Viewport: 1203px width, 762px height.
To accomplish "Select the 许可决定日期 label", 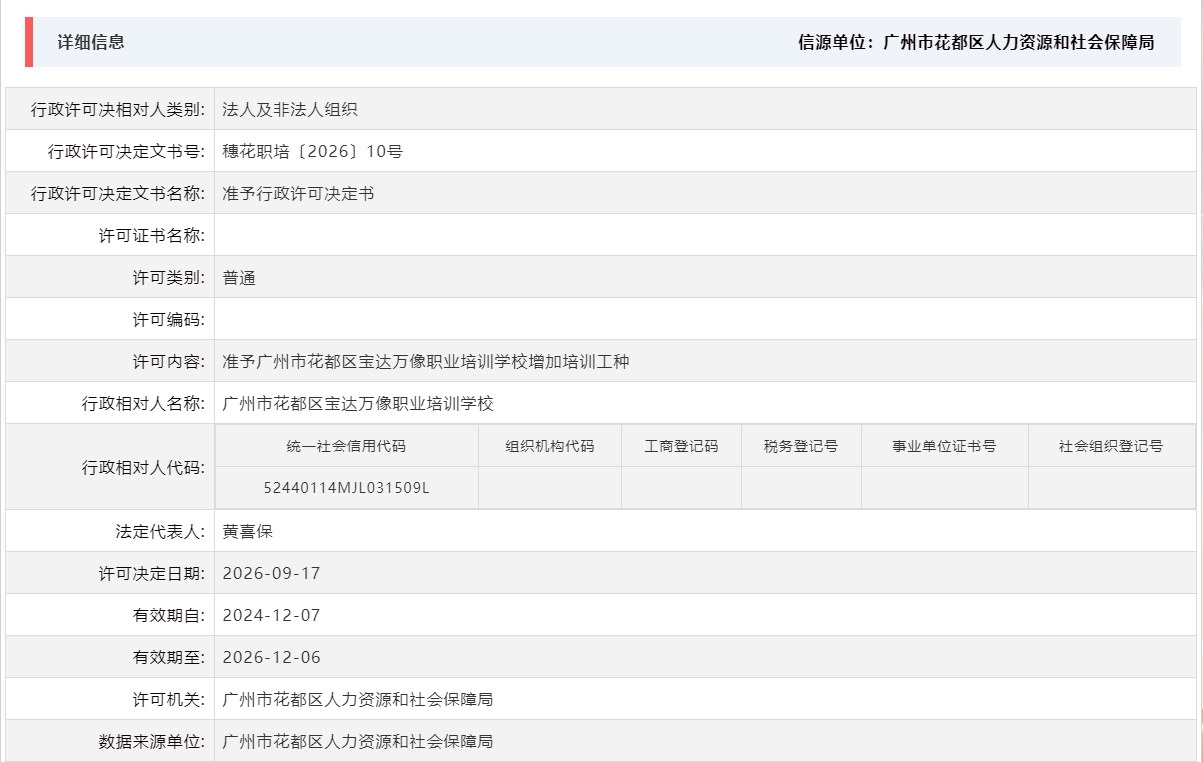I will tap(151, 574).
